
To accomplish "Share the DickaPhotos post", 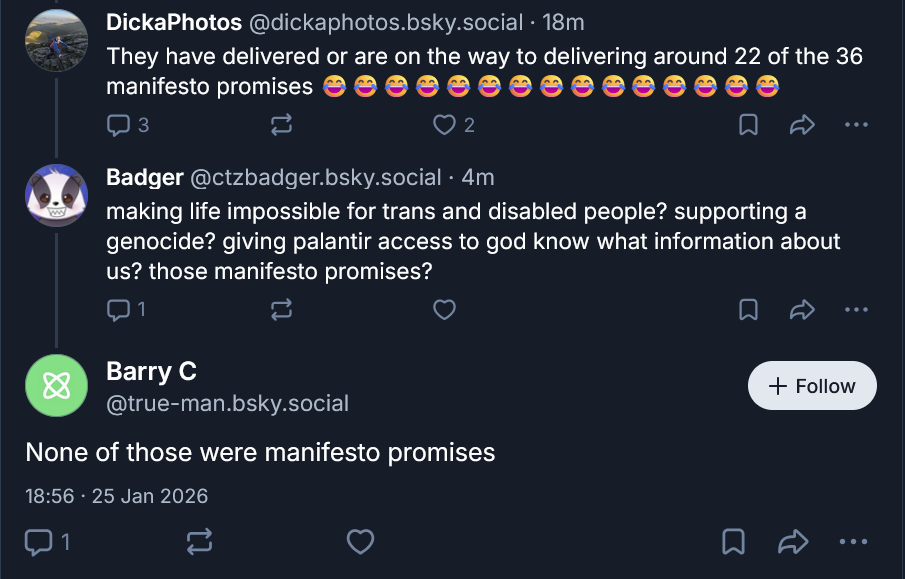I will 802,125.
